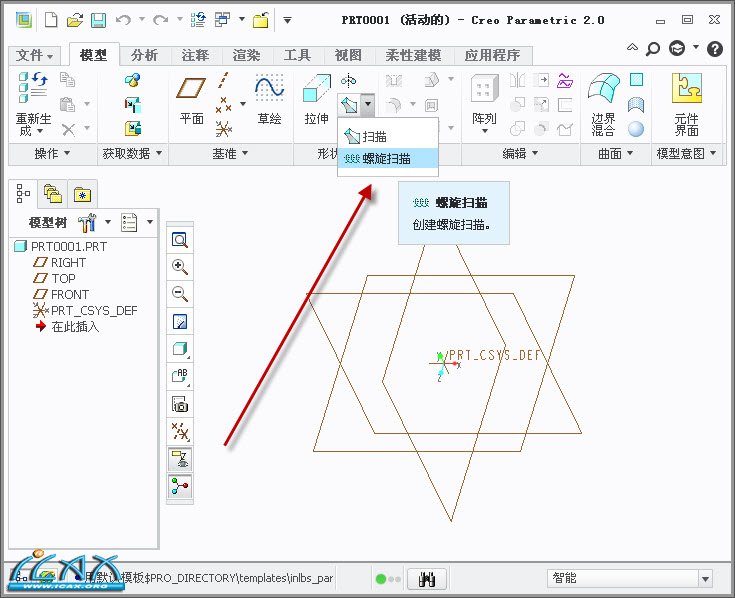
Task: Click the Redo arrow icon
Action: tap(161, 20)
